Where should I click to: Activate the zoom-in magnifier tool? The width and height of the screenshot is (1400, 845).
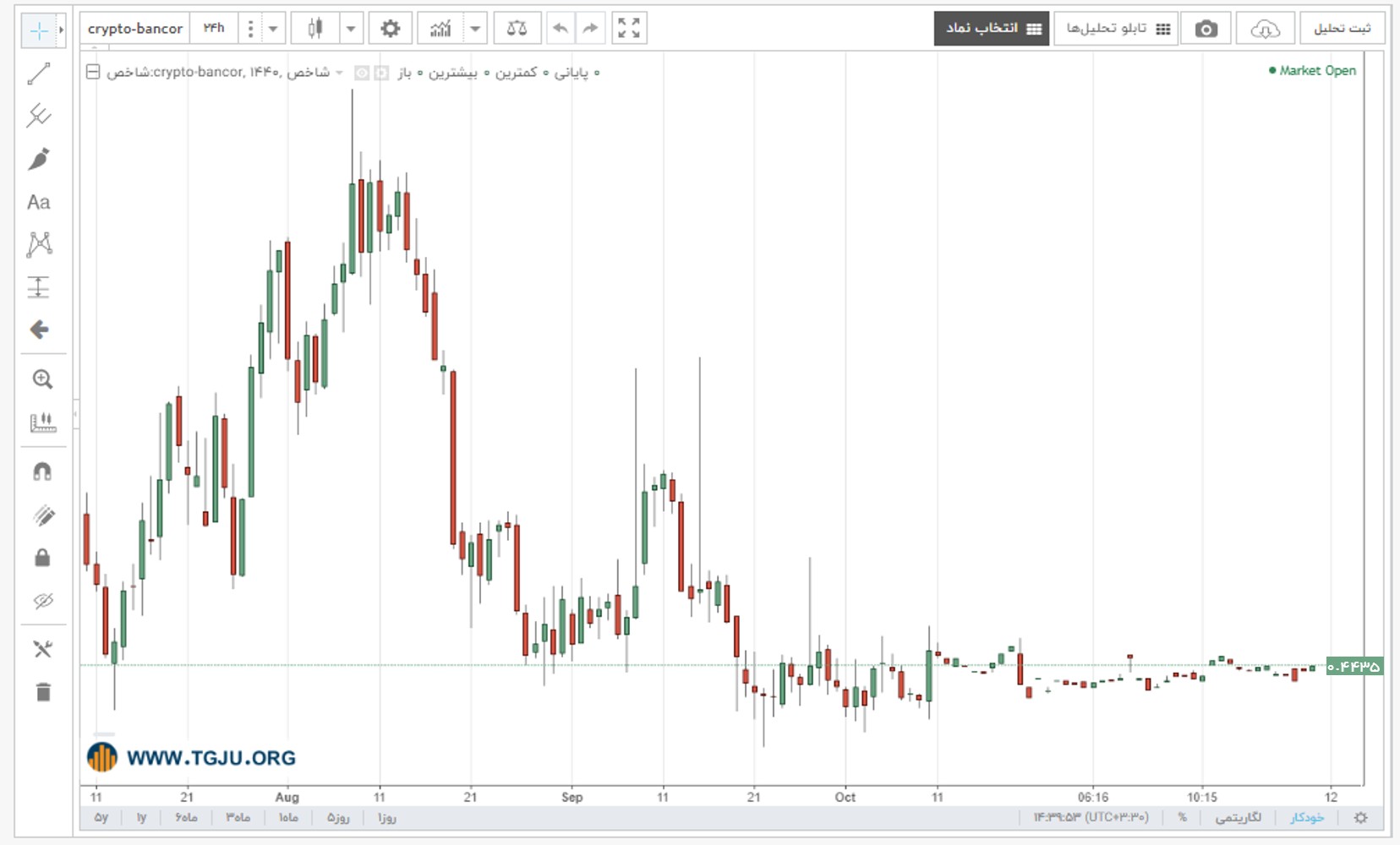pyautogui.click(x=42, y=379)
